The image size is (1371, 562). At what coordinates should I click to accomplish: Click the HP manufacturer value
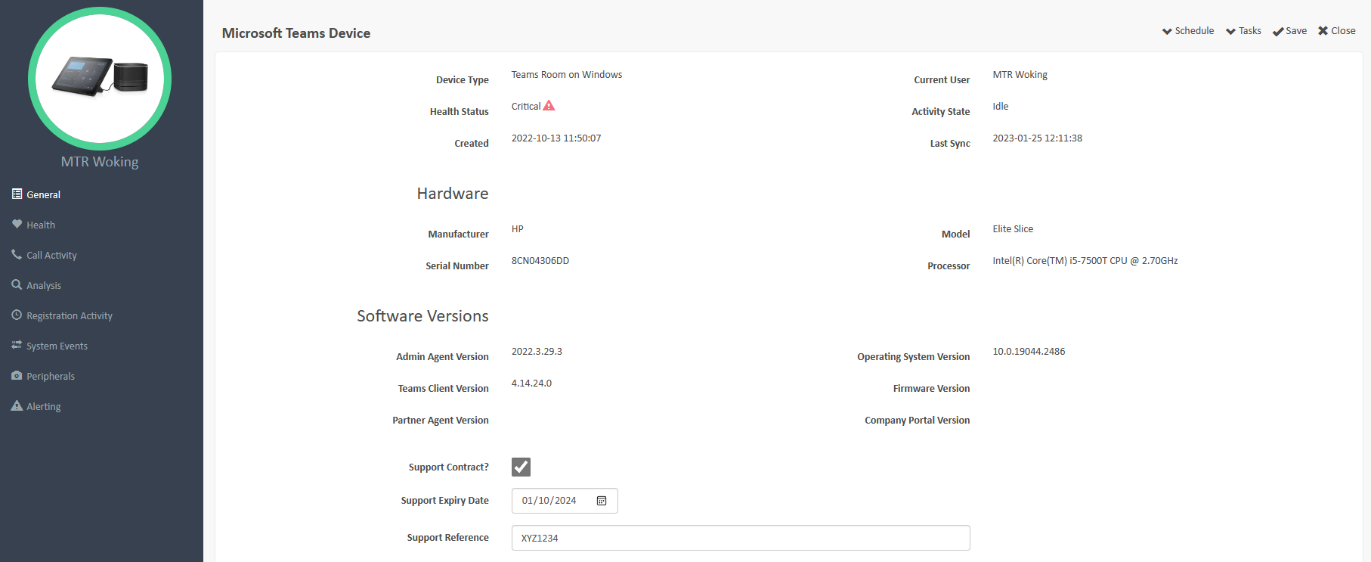click(x=517, y=229)
